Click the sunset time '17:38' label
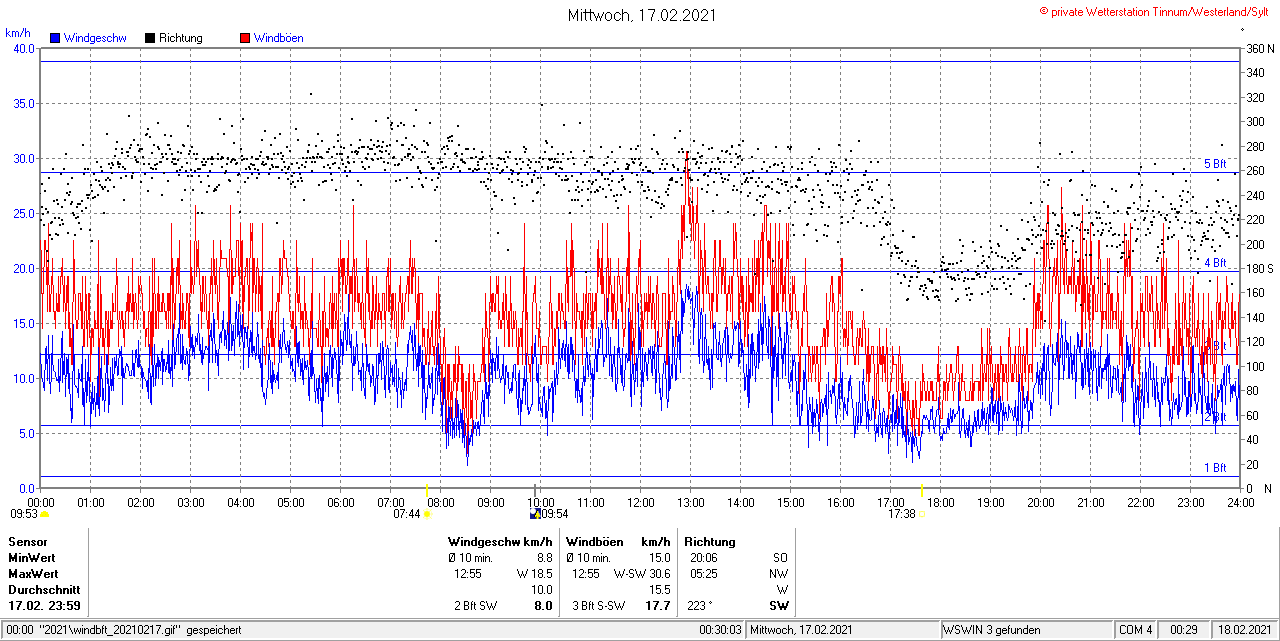 tap(902, 514)
